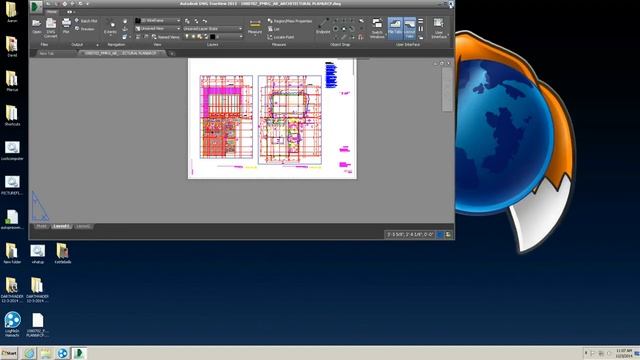
Task: Click the taskbar clock
Action: coord(623,353)
